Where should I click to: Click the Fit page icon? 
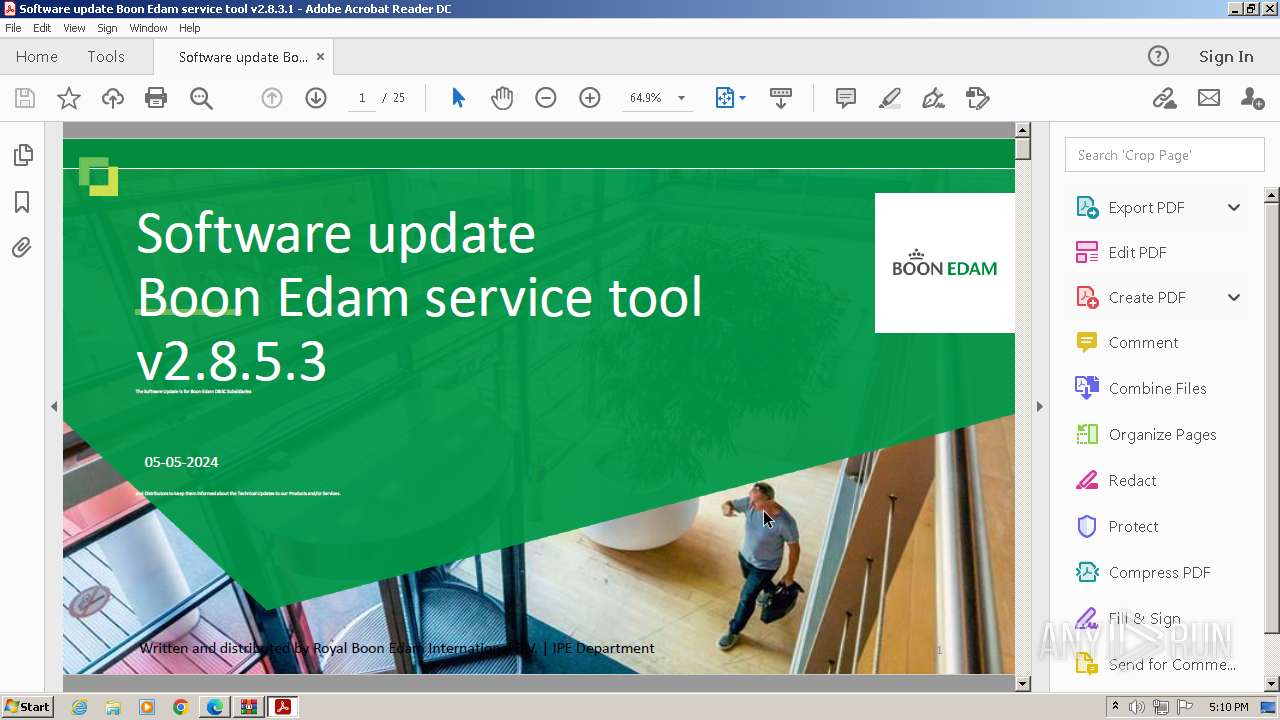click(725, 98)
